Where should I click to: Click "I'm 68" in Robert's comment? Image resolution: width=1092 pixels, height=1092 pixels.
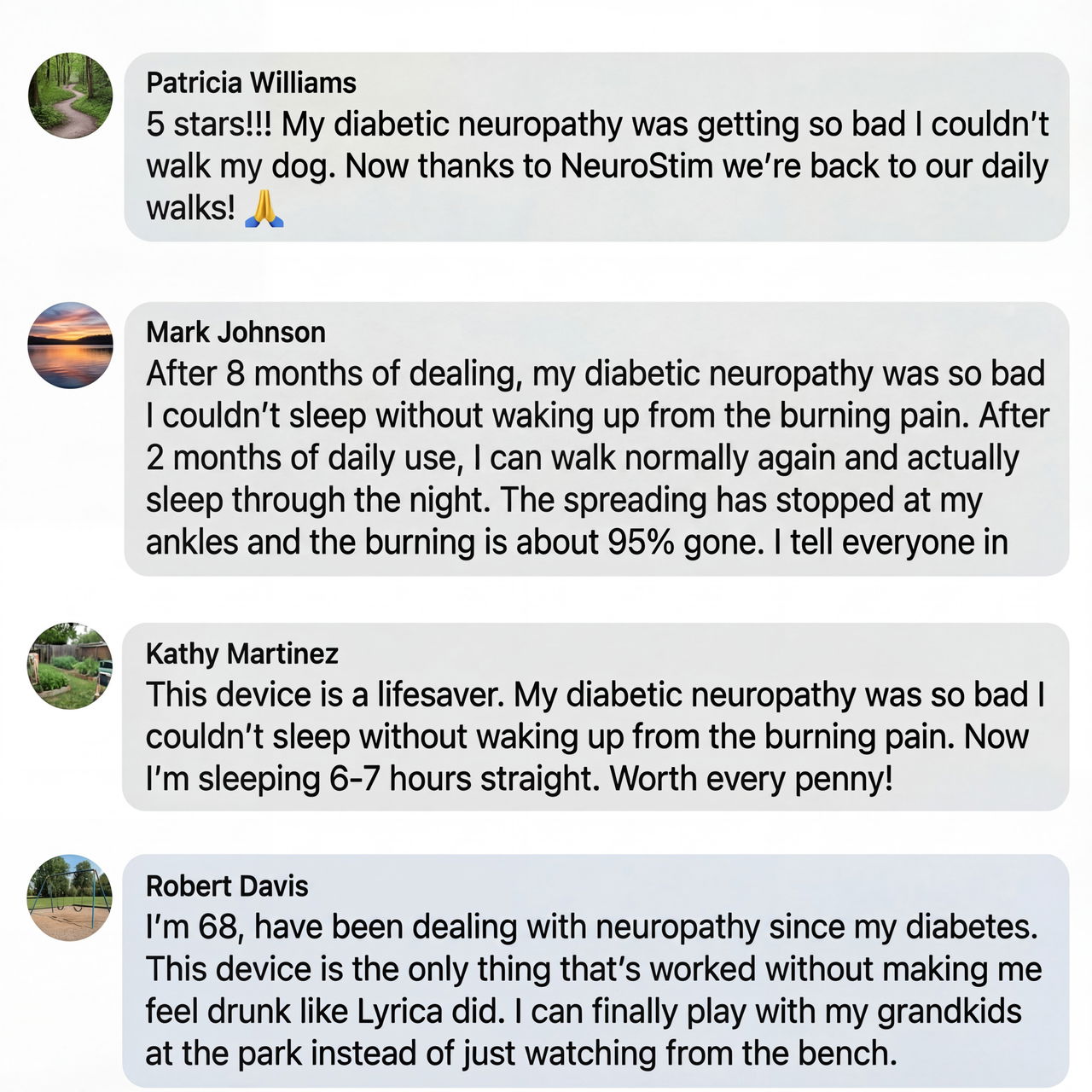click(195, 927)
